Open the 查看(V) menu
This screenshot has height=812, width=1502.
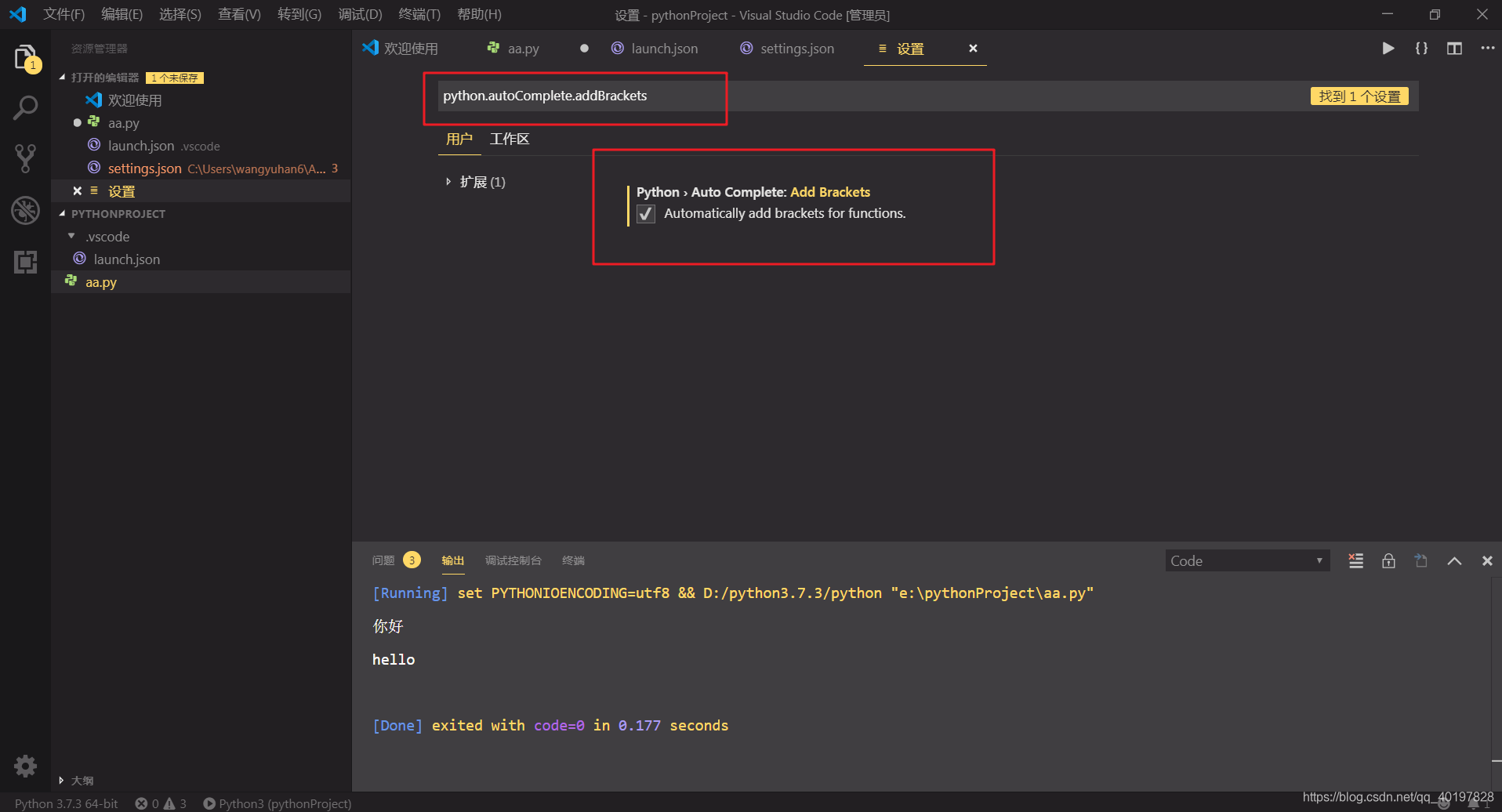tap(239, 14)
